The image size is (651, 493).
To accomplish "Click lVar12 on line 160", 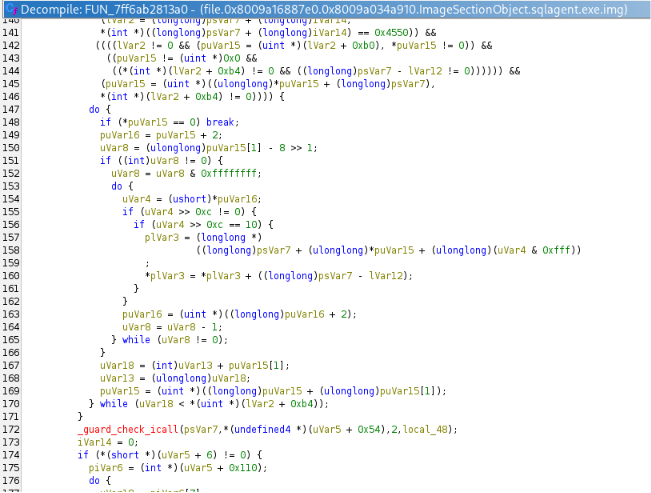I will click(x=386, y=276).
